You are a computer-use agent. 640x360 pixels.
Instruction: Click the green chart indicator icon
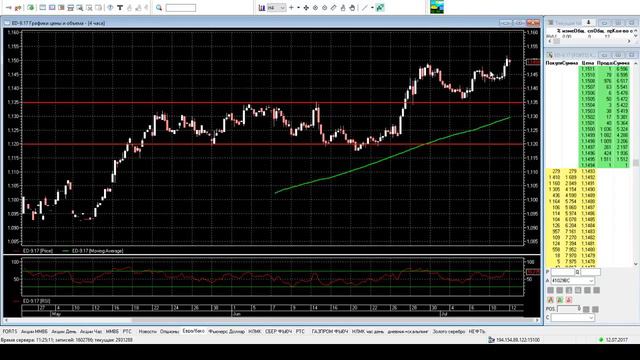(x=380, y=8)
